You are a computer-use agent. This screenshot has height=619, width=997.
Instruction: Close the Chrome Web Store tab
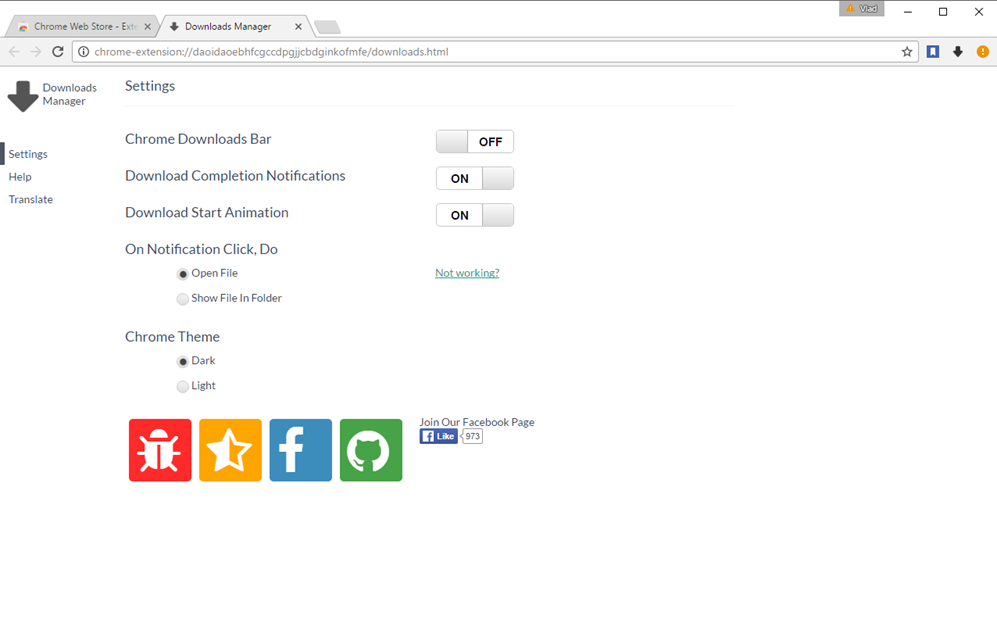click(x=148, y=27)
